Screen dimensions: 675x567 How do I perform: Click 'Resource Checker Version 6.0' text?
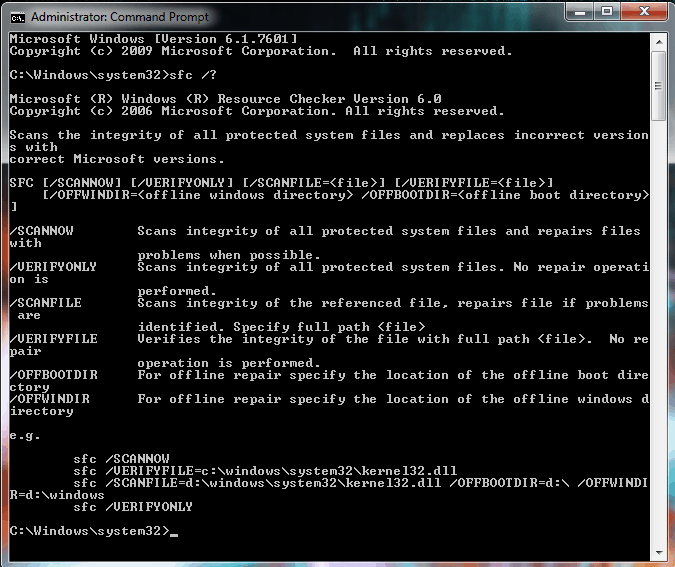pos(329,99)
